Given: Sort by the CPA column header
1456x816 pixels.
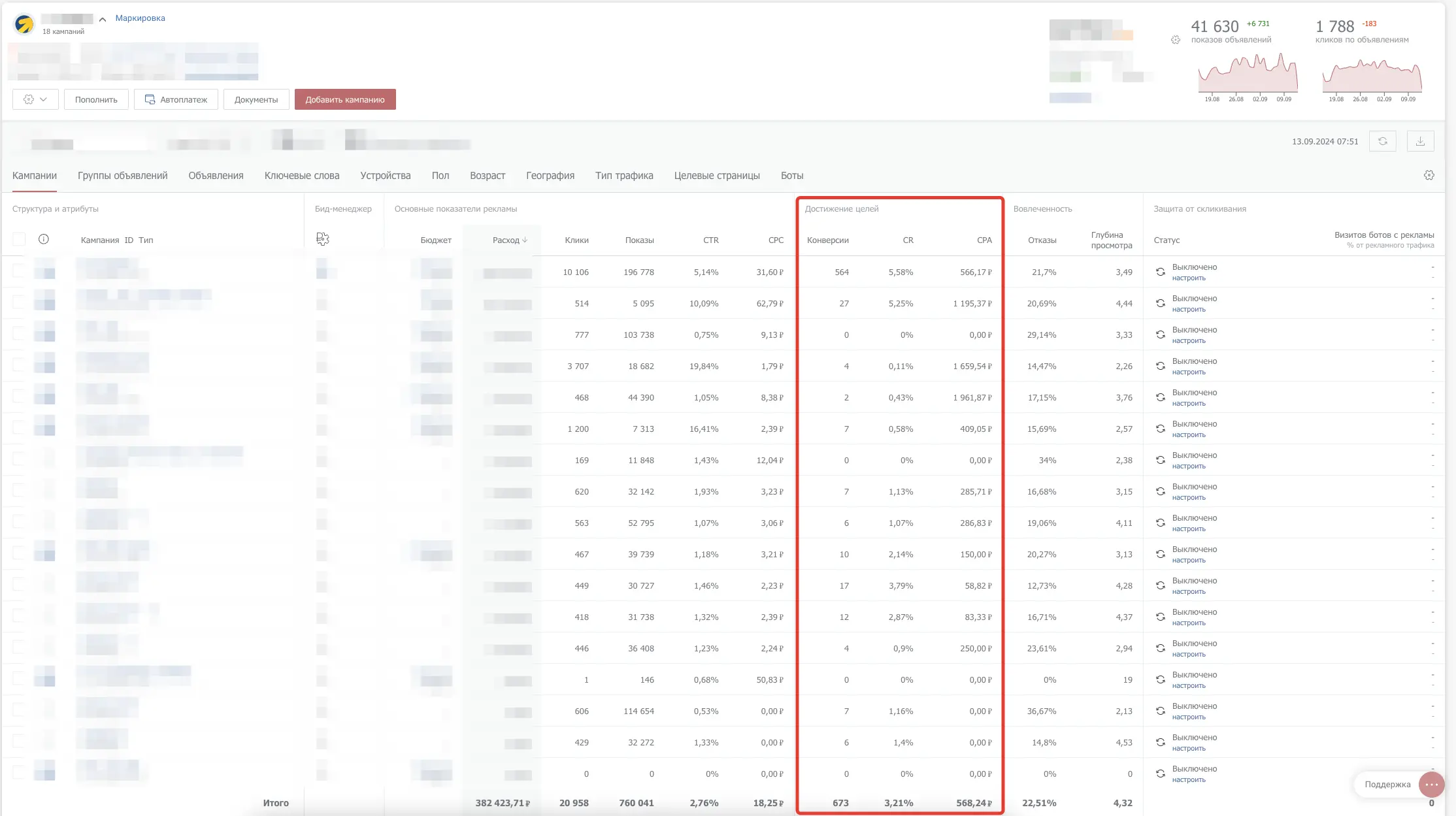Looking at the screenshot, I should [984, 240].
